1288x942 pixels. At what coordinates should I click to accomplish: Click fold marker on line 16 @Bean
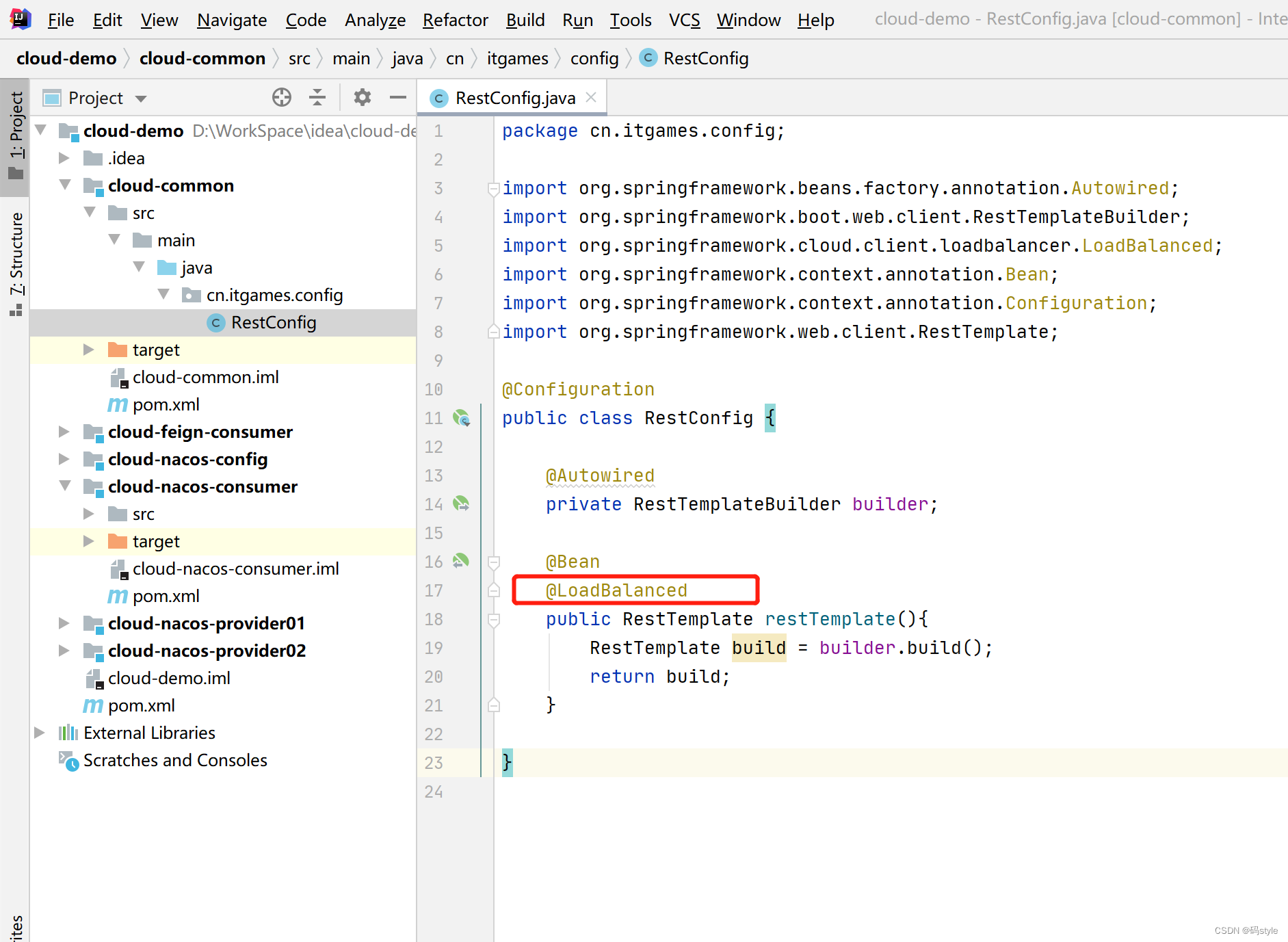click(x=493, y=562)
